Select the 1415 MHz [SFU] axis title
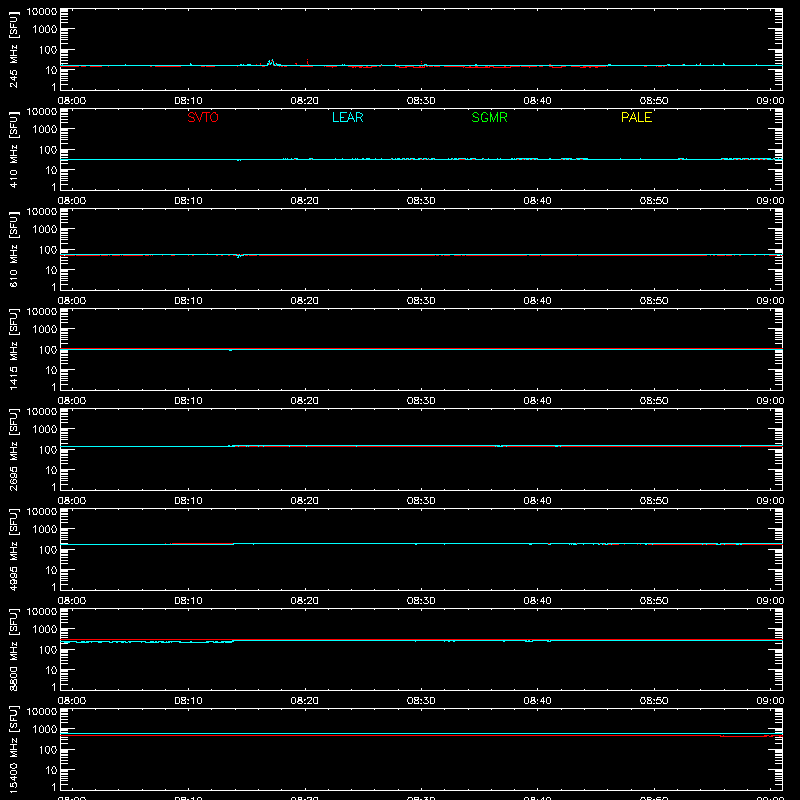800x800 pixels. (x=14, y=349)
